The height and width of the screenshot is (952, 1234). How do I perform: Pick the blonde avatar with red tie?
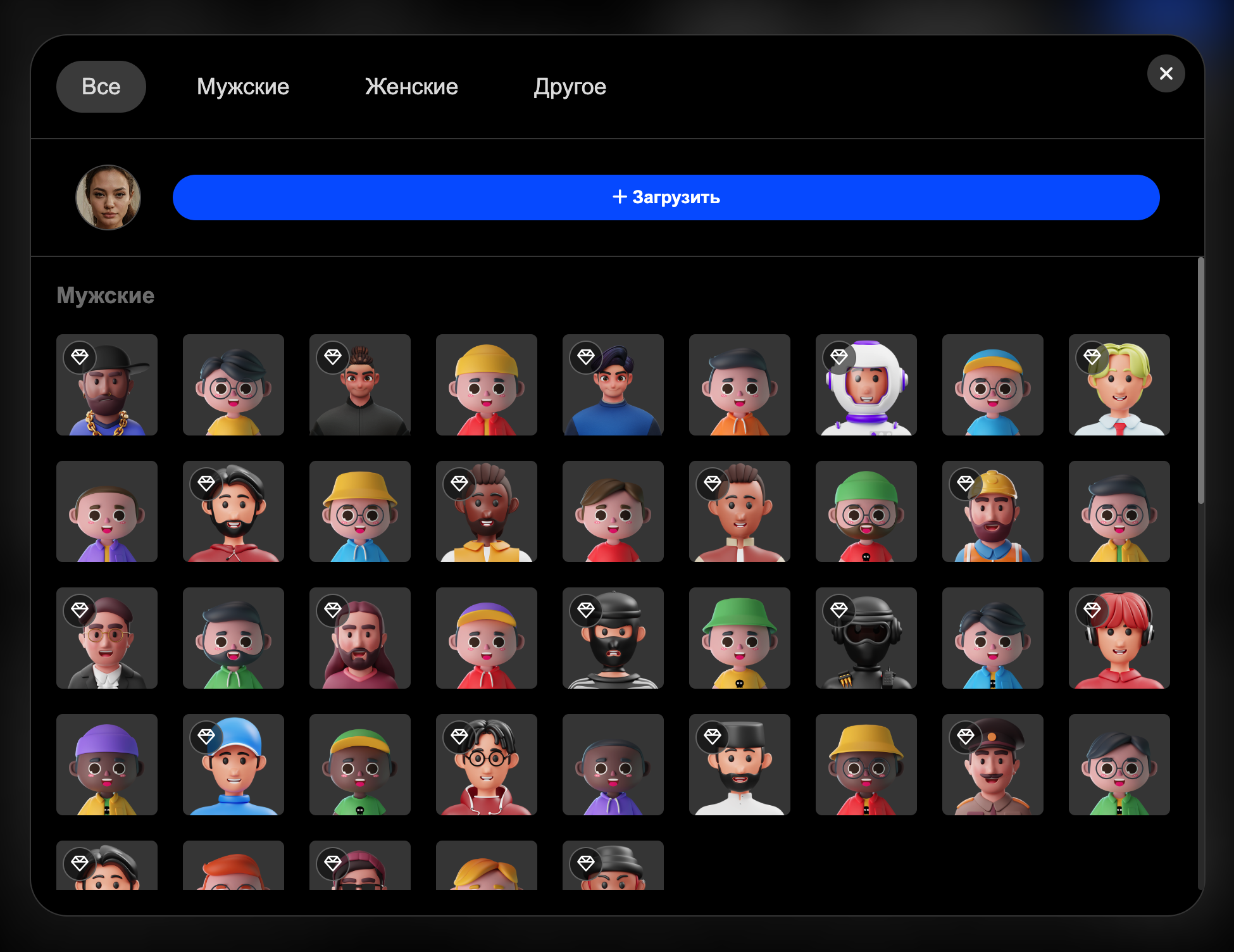1119,385
